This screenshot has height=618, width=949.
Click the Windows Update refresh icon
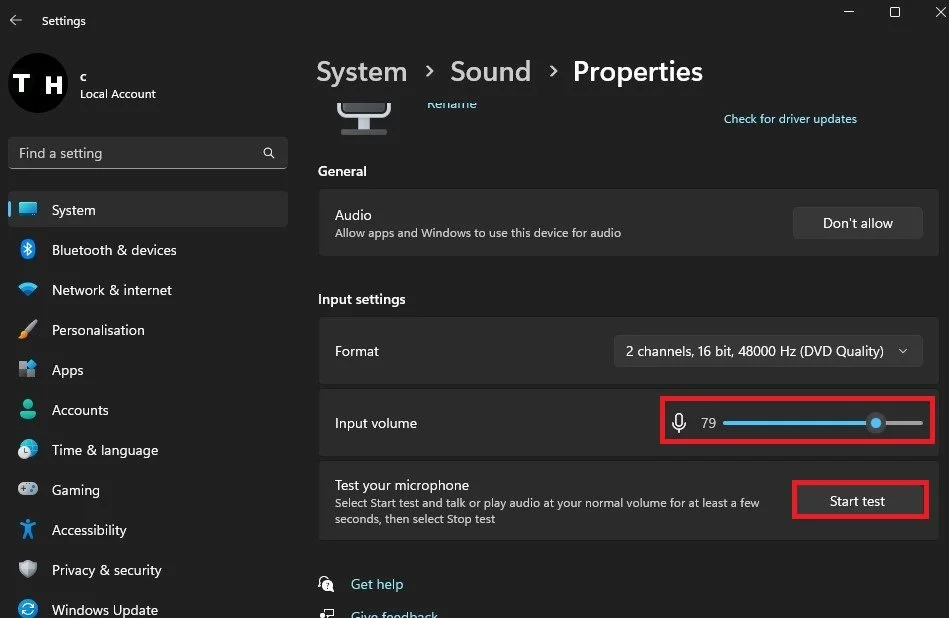tap(28, 608)
